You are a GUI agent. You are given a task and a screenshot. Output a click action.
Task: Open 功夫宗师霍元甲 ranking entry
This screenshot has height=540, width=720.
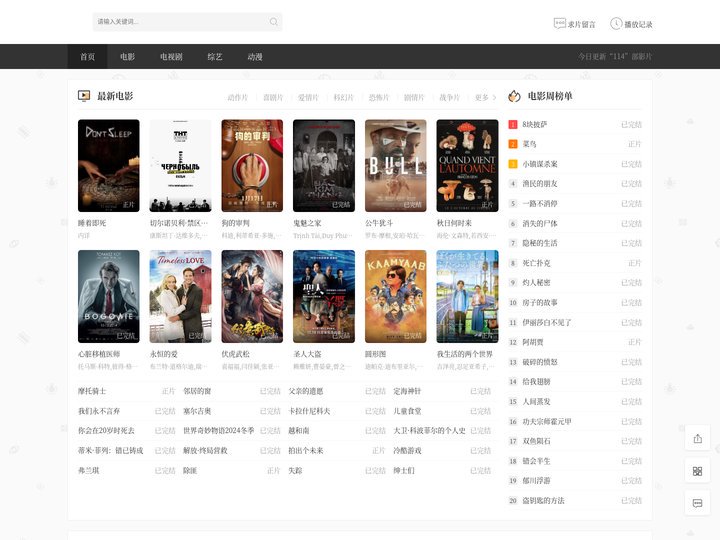pos(547,422)
